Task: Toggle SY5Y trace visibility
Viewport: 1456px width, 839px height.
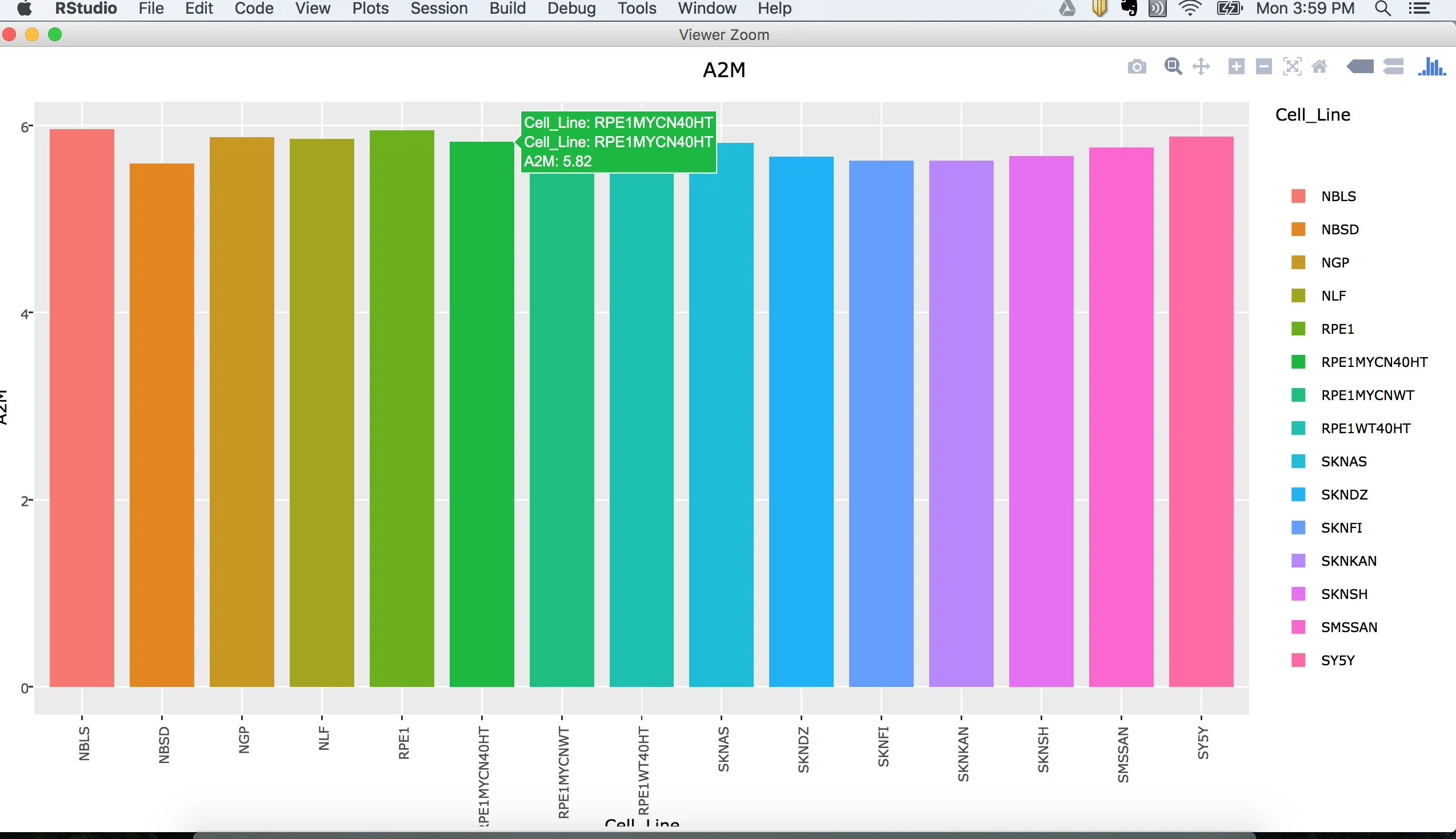Action: [x=1337, y=660]
